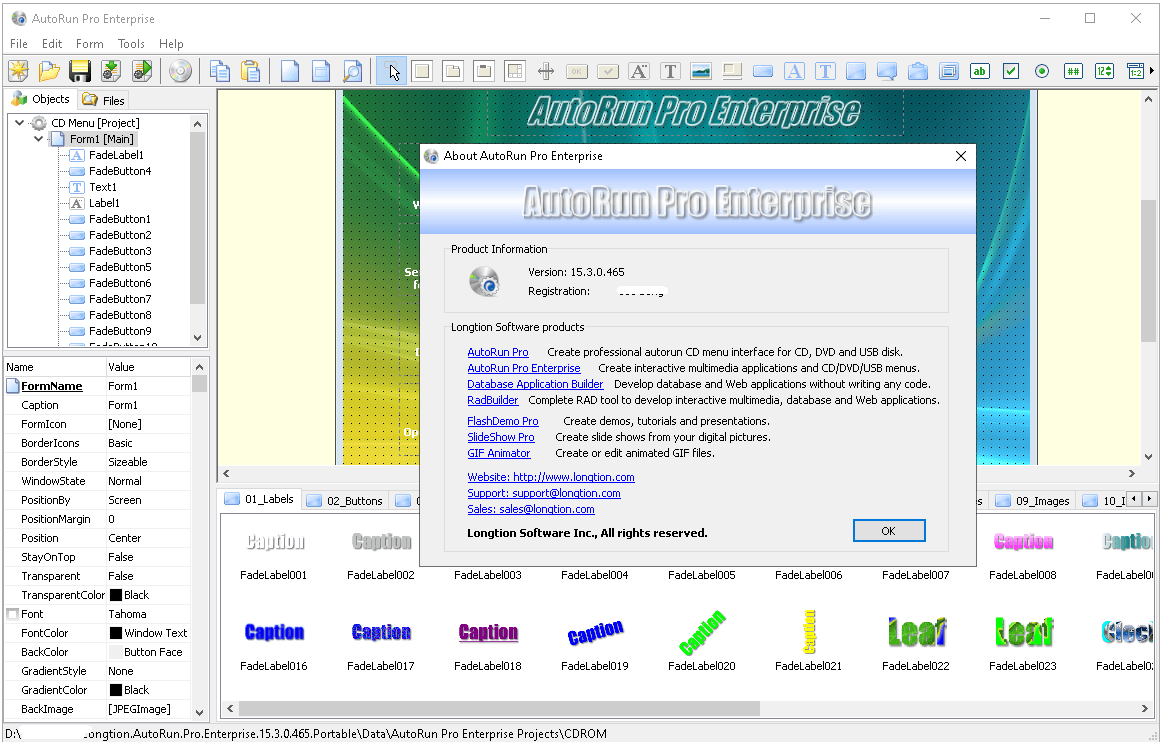Viewport: 1161px width, 742px height.
Task: Select the green checkbox component tool
Action: (1011, 71)
